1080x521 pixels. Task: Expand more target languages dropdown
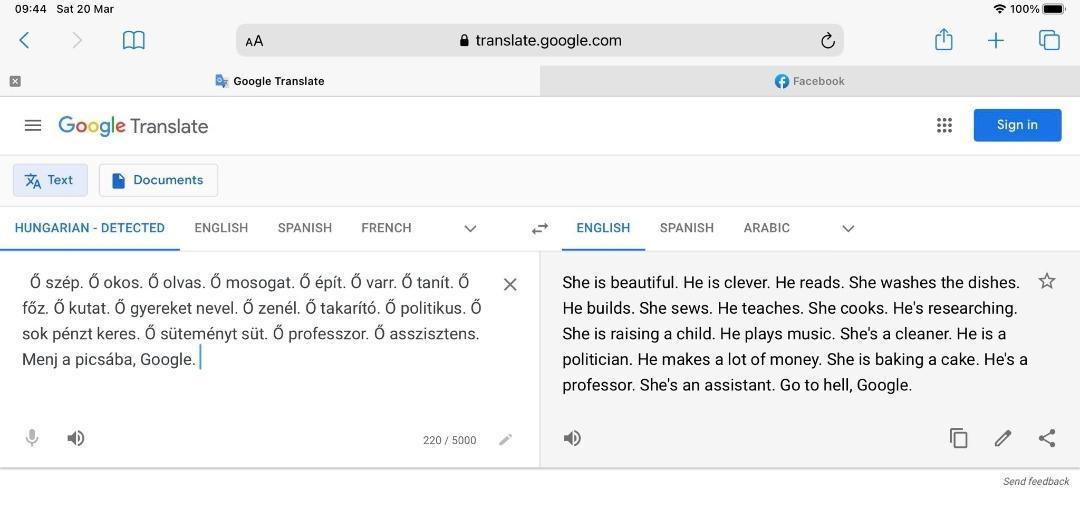click(x=848, y=228)
